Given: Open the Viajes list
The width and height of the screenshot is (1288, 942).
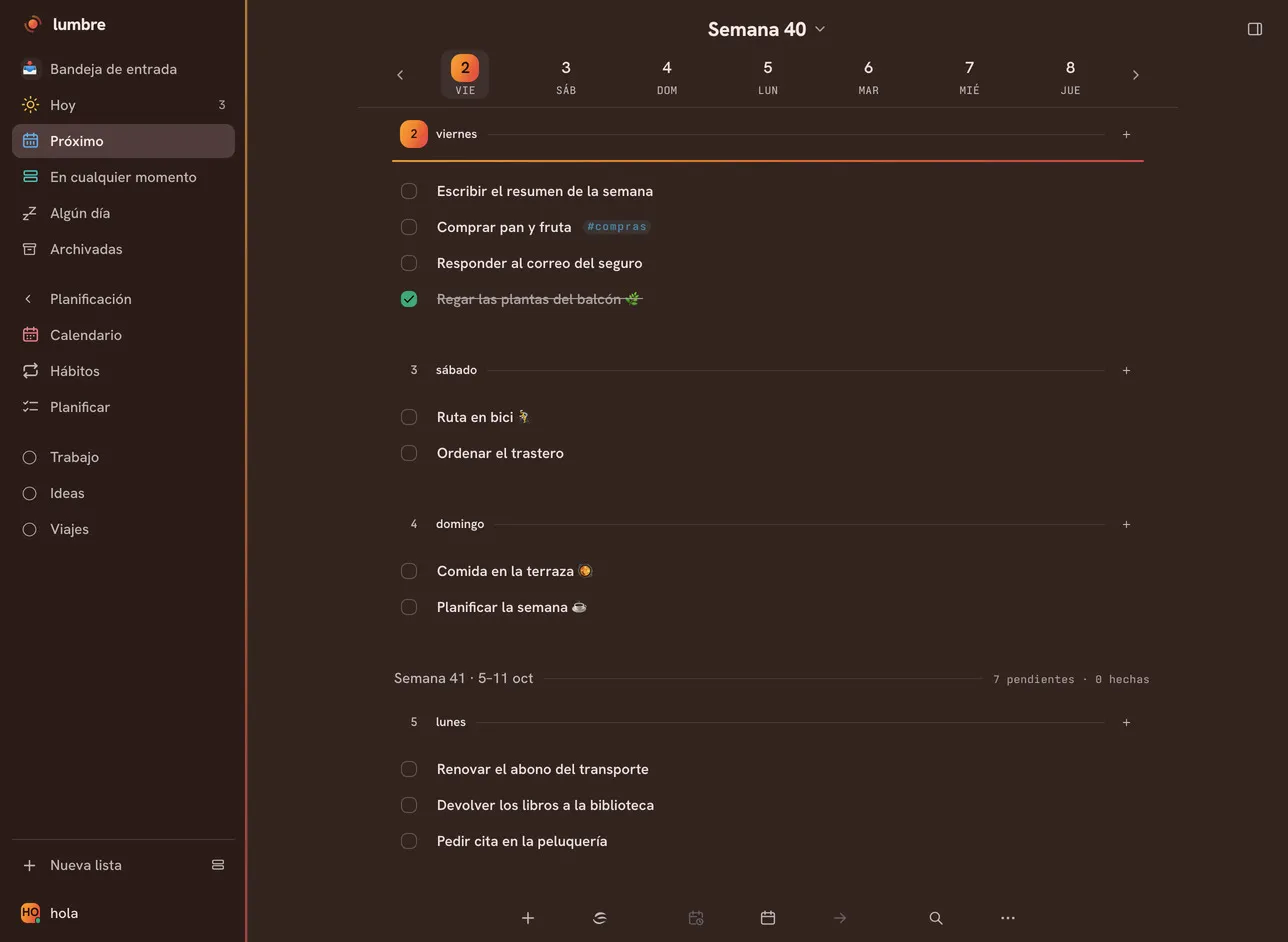Looking at the screenshot, I should (123, 529).
